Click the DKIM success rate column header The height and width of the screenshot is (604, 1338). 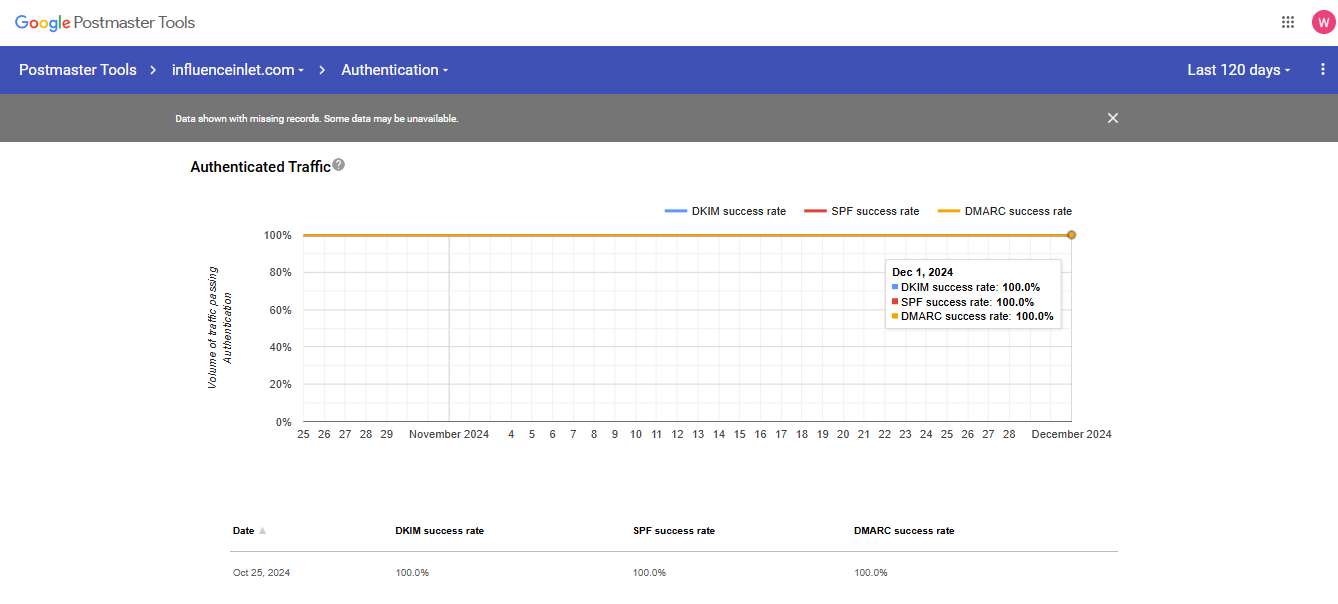click(x=439, y=531)
